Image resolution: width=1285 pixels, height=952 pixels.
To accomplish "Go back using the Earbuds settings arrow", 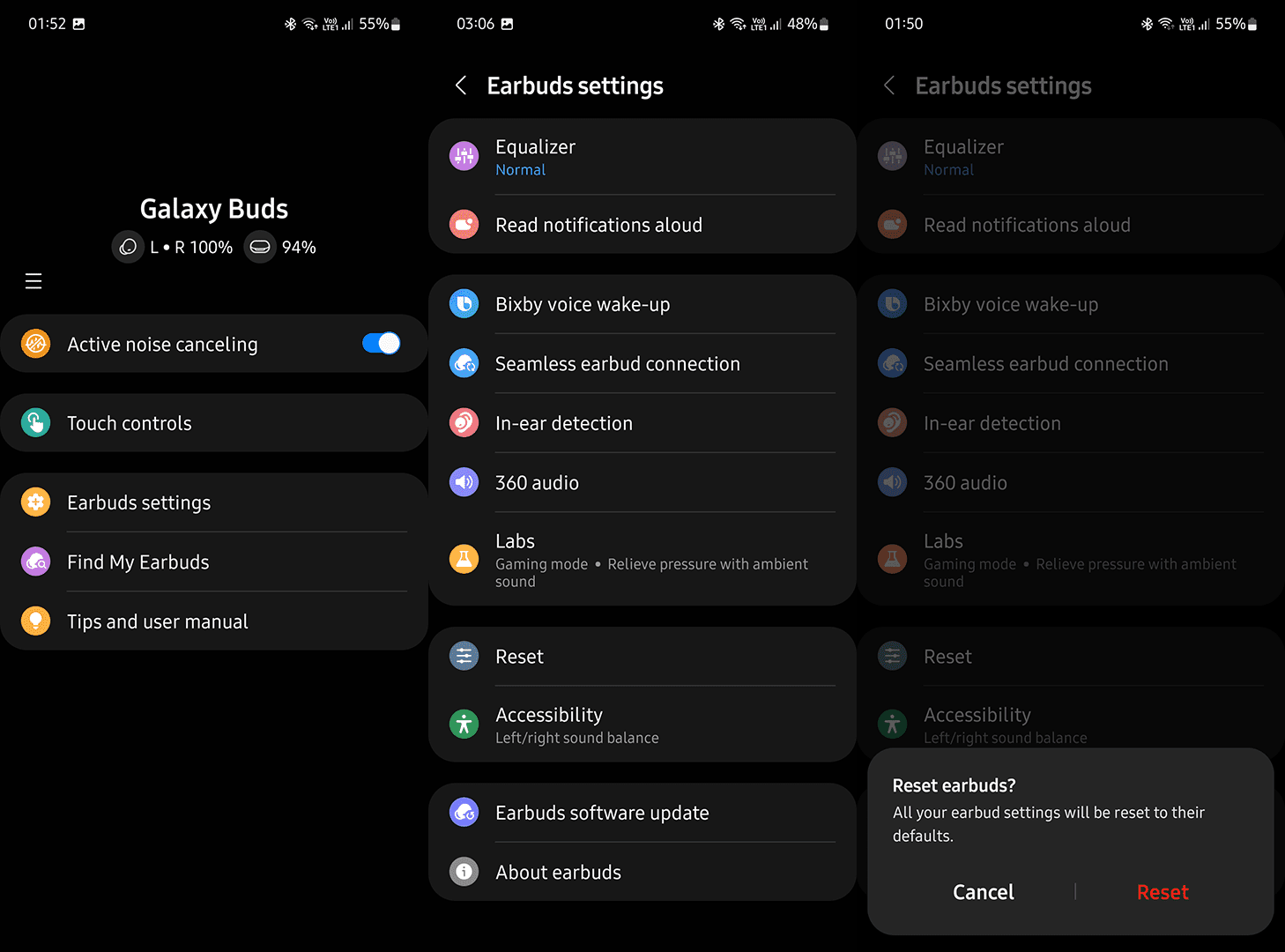I will click(x=461, y=86).
